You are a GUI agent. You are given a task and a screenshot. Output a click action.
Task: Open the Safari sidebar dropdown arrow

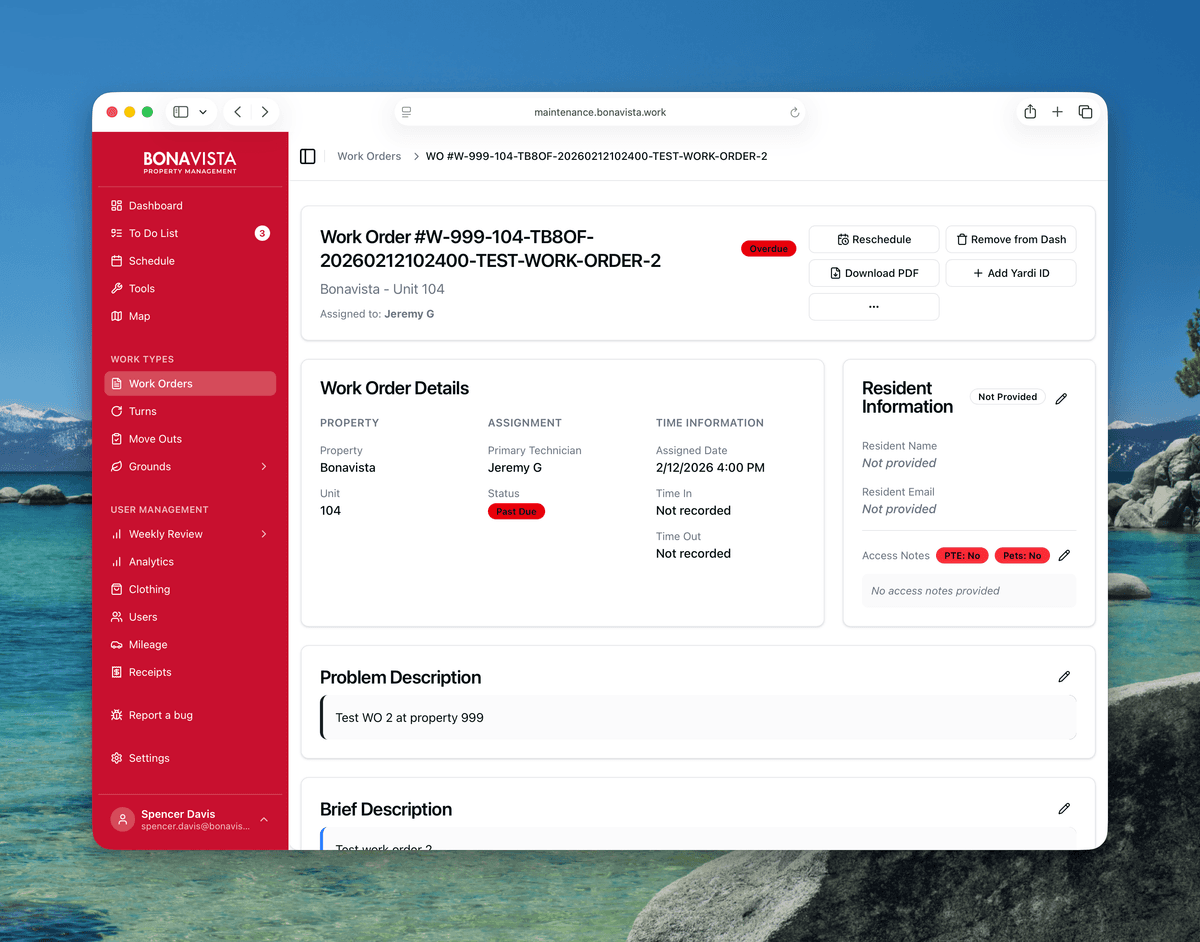pyautogui.click(x=203, y=112)
